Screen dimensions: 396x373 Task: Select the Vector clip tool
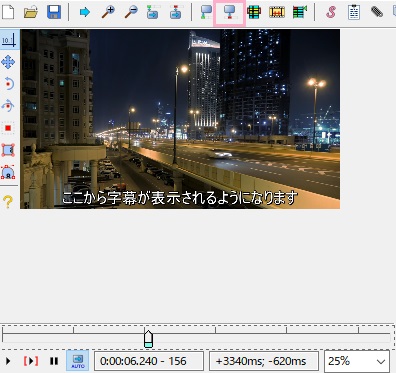tap(8, 172)
